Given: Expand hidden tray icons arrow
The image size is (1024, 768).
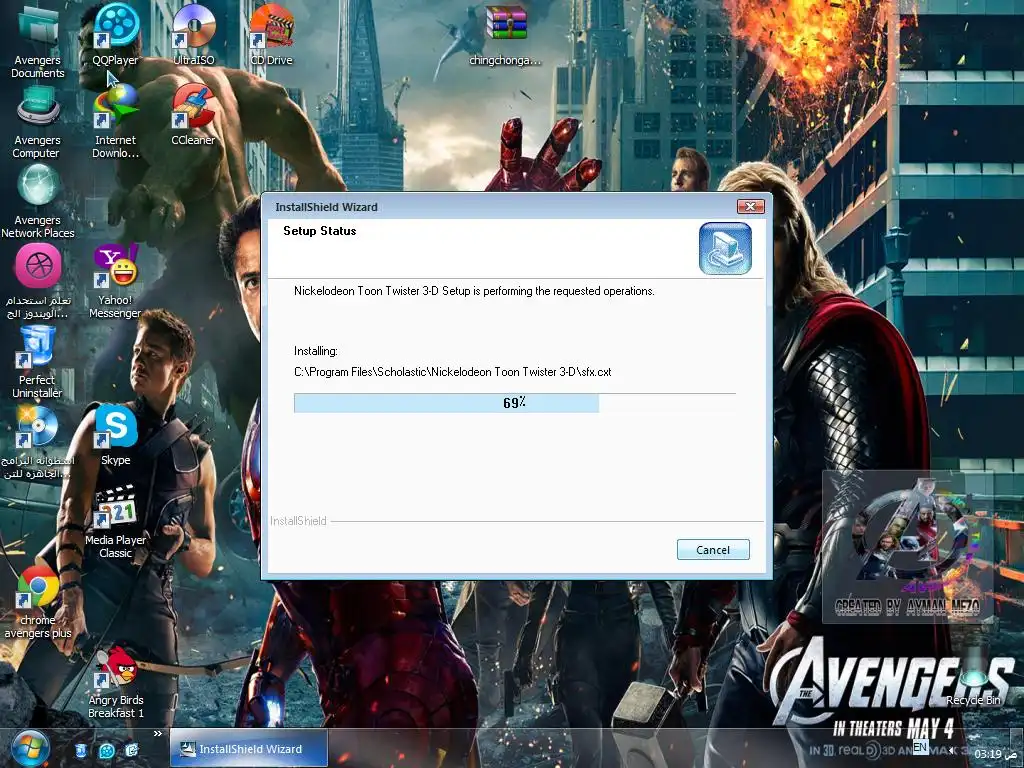Looking at the screenshot, I should point(952,750).
